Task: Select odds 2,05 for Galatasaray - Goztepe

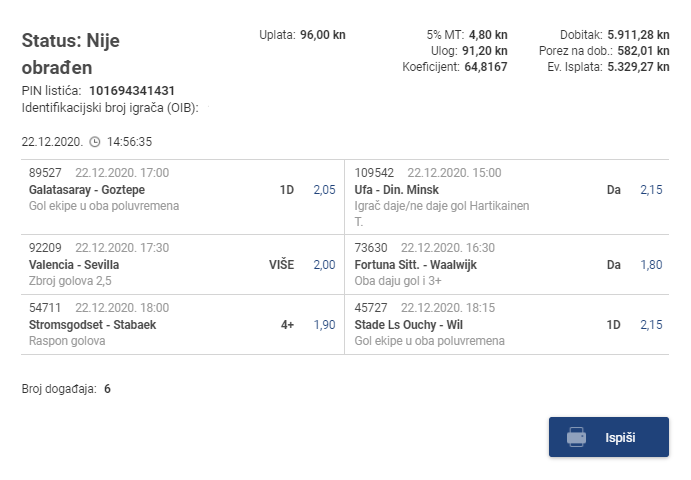Action: pos(324,189)
